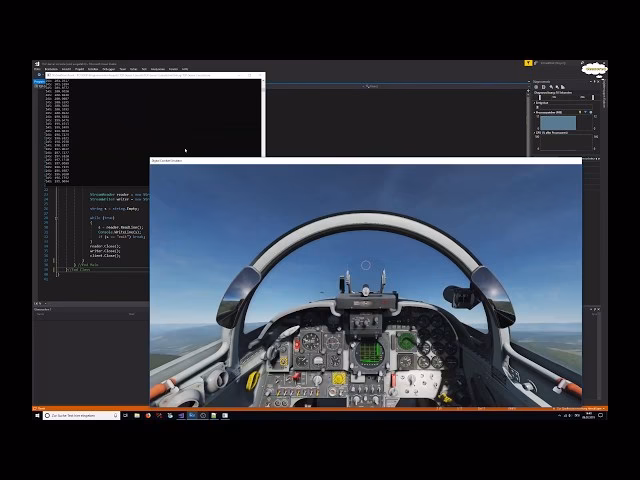This screenshot has width=640, height=480.
Task: Click the zoom-out icon in the diagnostics toolbar
Action: click(557, 87)
